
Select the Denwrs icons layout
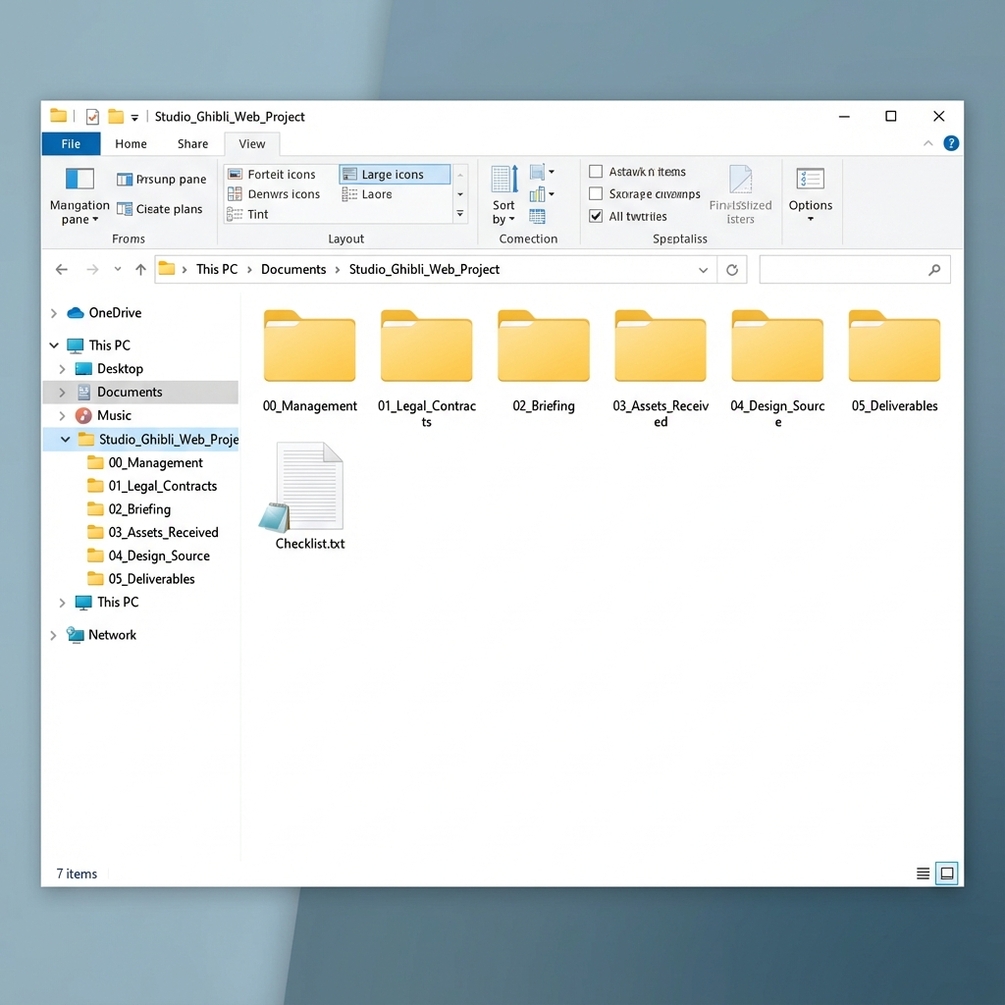[274, 194]
